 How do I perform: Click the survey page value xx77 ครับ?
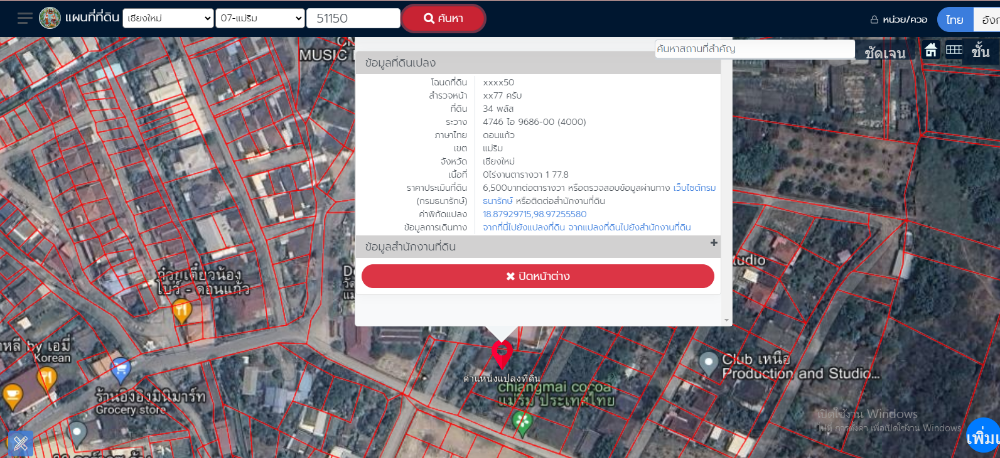click(x=503, y=96)
